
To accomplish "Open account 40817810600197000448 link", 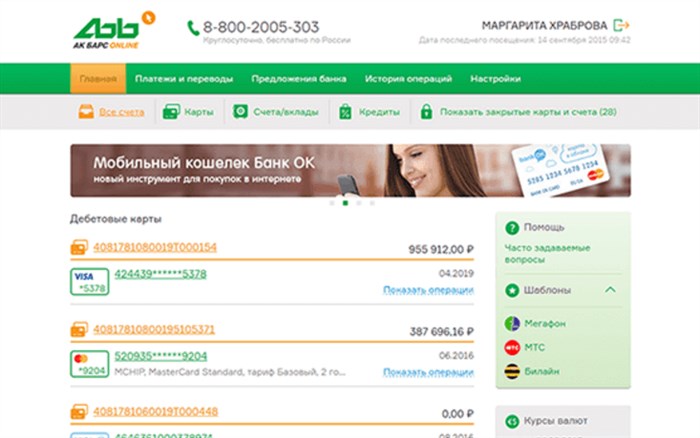I will (x=155, y=412).
